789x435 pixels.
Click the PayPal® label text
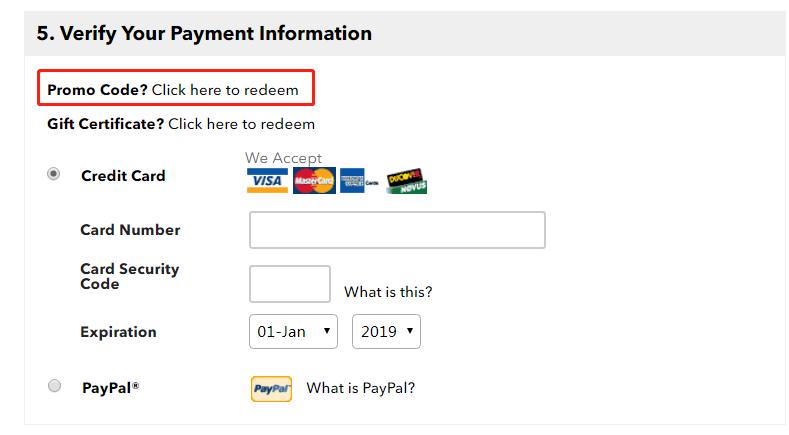click(x=111, y=388)
